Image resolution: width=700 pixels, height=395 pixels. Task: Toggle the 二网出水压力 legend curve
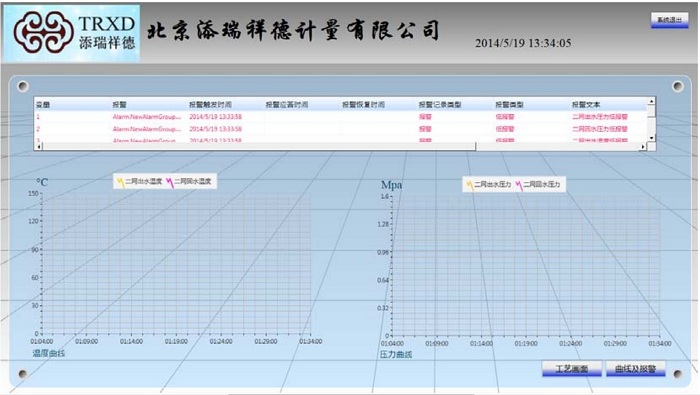pos(488,184)
